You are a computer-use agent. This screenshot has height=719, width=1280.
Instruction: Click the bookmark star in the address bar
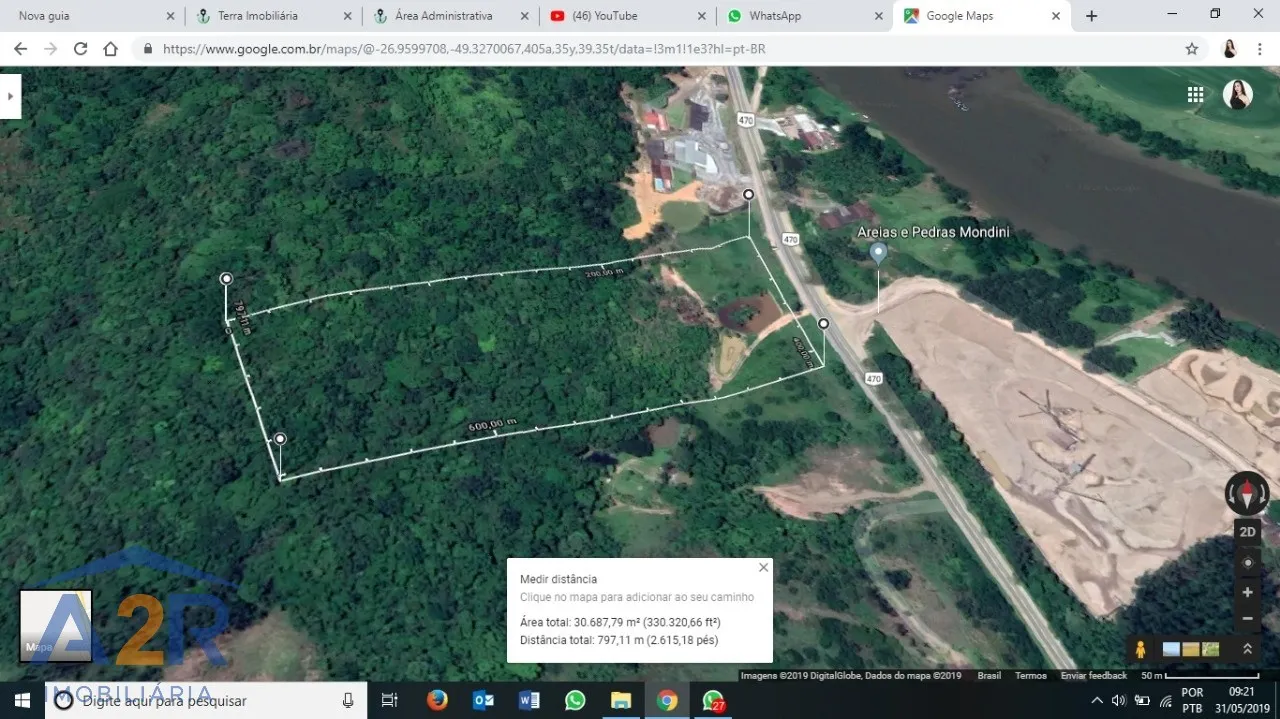[x=1192, y=48]
